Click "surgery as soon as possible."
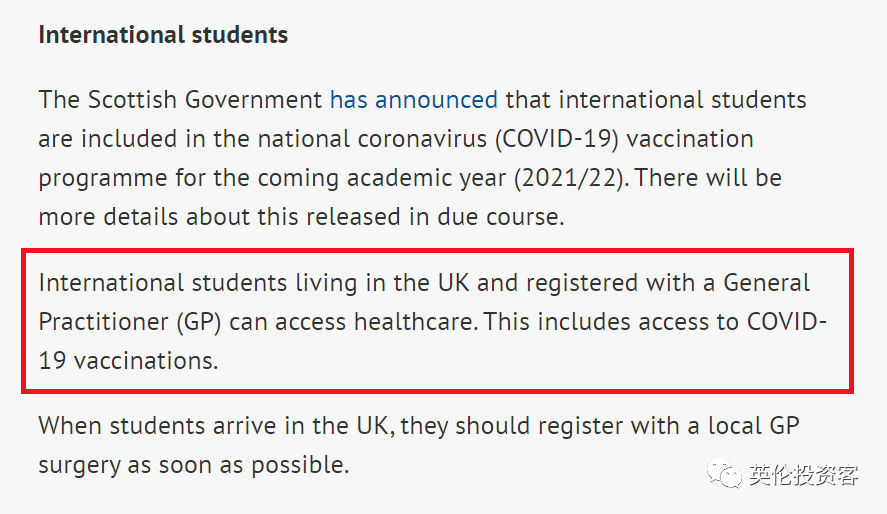This screenshot has width=887, height=514. 193,465
